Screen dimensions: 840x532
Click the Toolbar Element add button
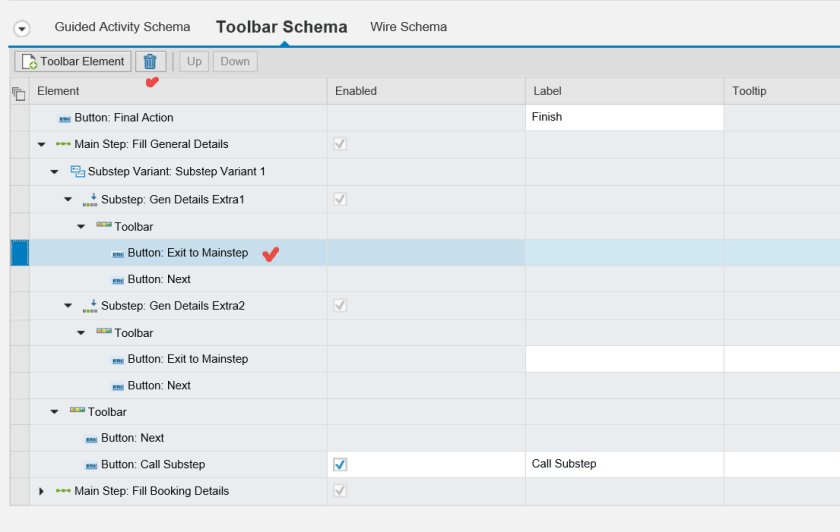(x=72, y=62)
